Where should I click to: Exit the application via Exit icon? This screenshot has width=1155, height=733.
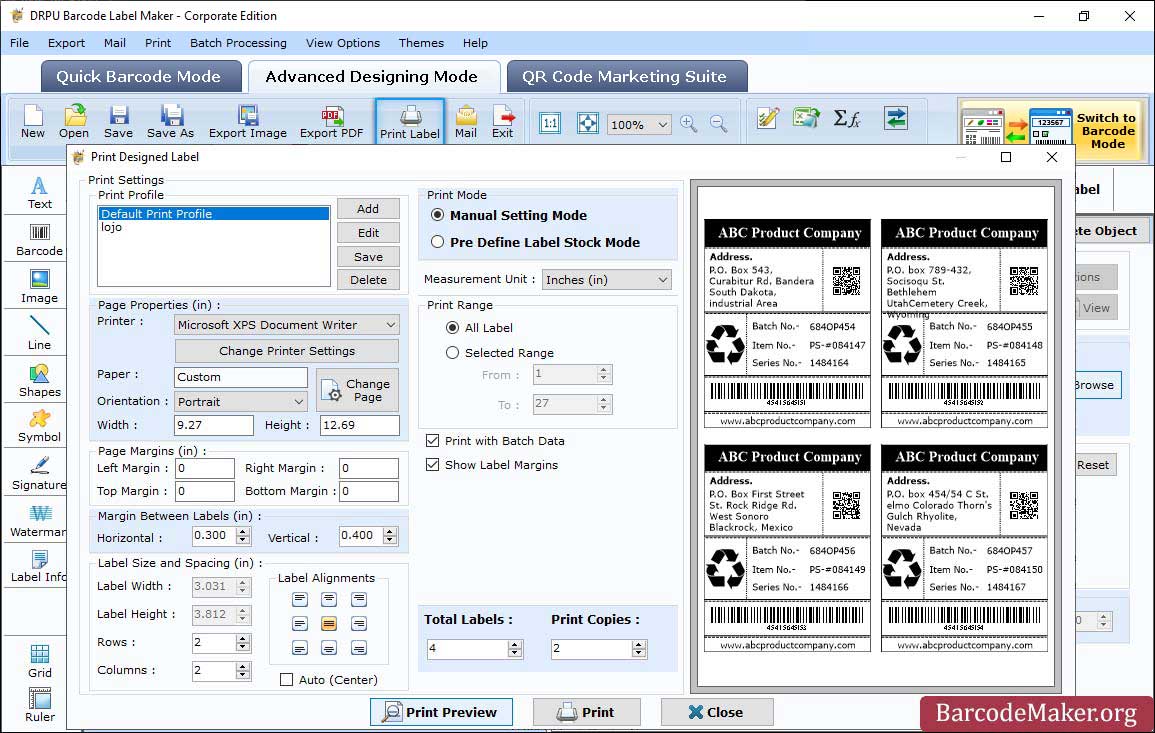coord(502,122)
